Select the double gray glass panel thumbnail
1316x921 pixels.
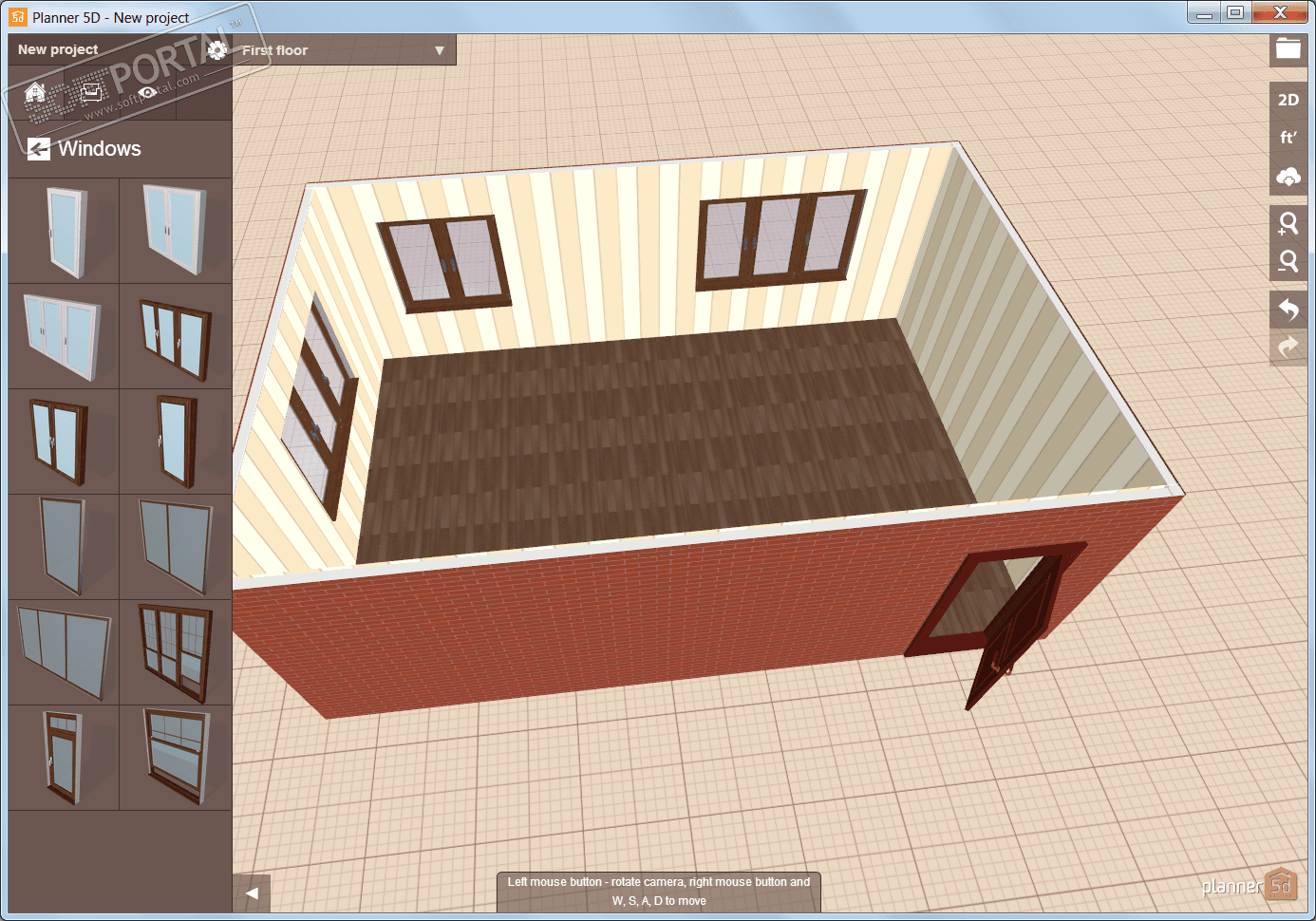(x=176, y=547)
